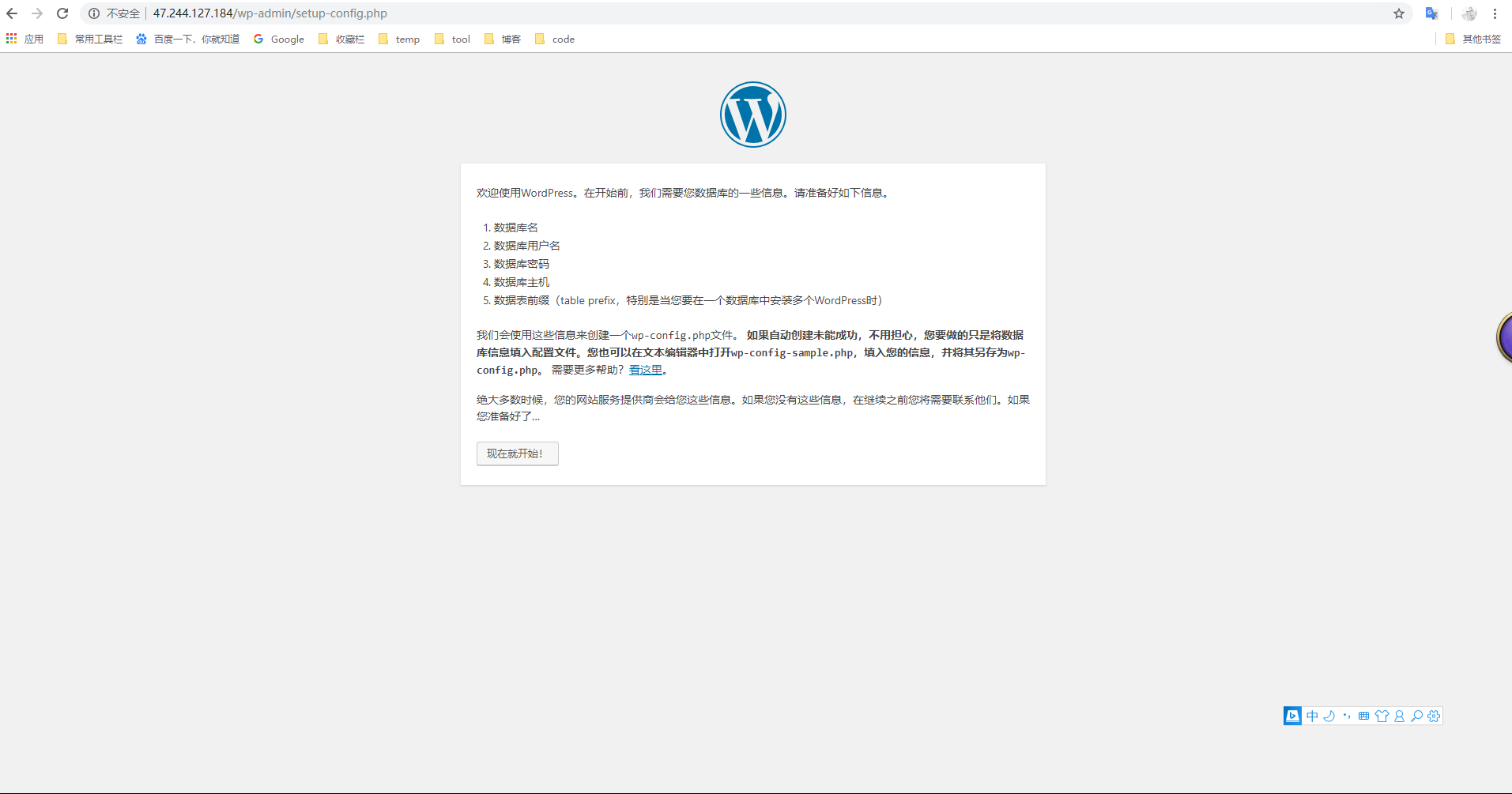Click the browser forward arrow

tap(37, 13)
